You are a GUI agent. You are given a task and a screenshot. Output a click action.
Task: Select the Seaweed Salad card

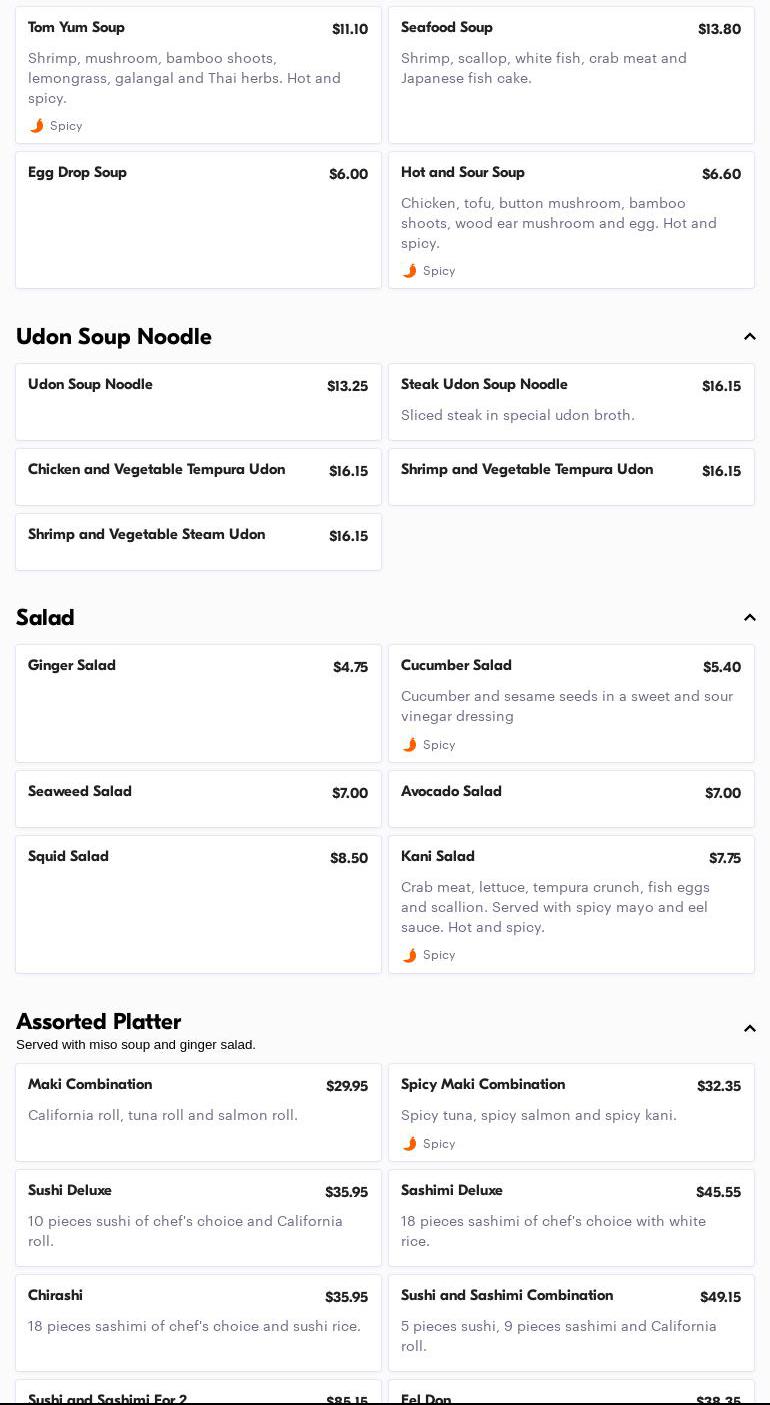[x=198, y=798]
